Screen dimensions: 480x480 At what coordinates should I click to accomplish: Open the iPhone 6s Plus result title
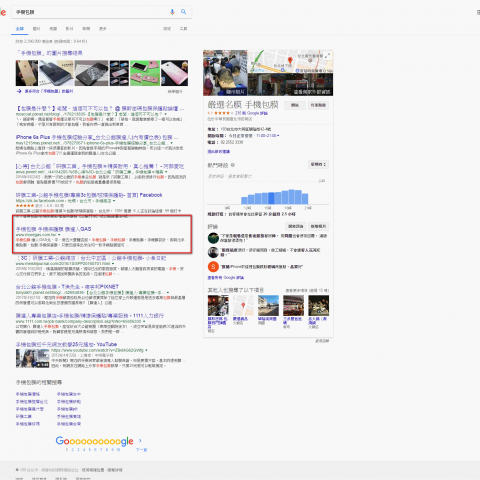97,137
